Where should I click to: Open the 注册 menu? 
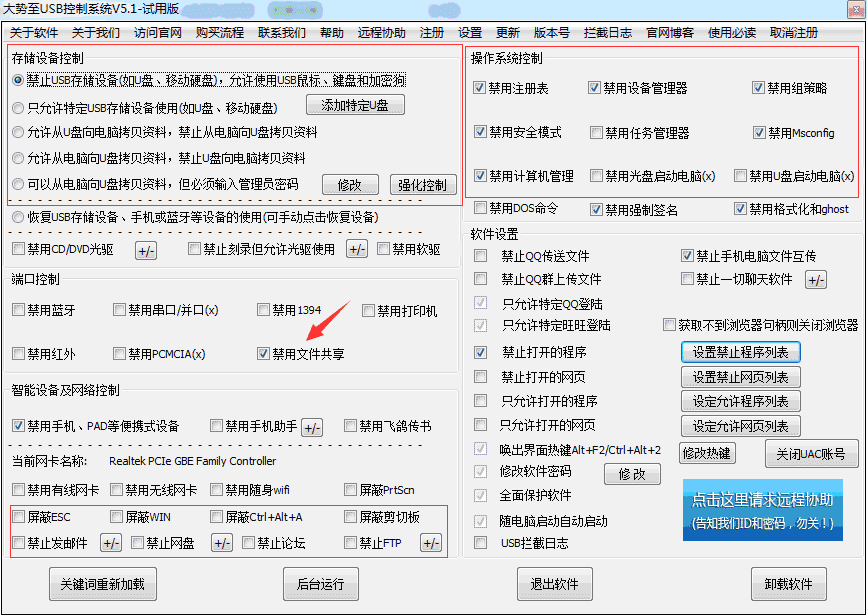(431, 33)
